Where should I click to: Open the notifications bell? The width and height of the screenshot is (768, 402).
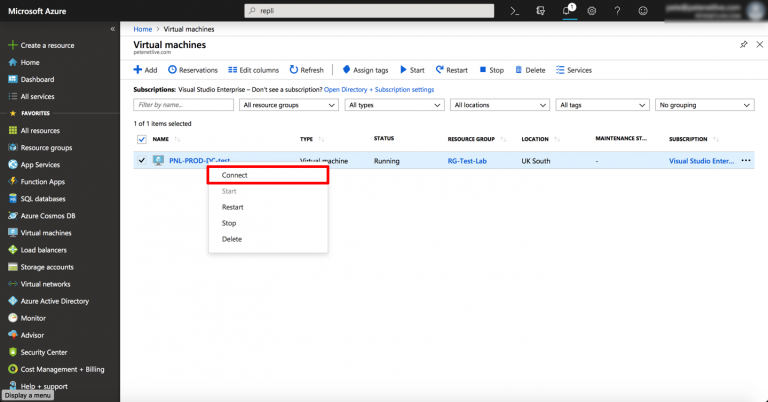pyautogui.click(x=567, y=11)
